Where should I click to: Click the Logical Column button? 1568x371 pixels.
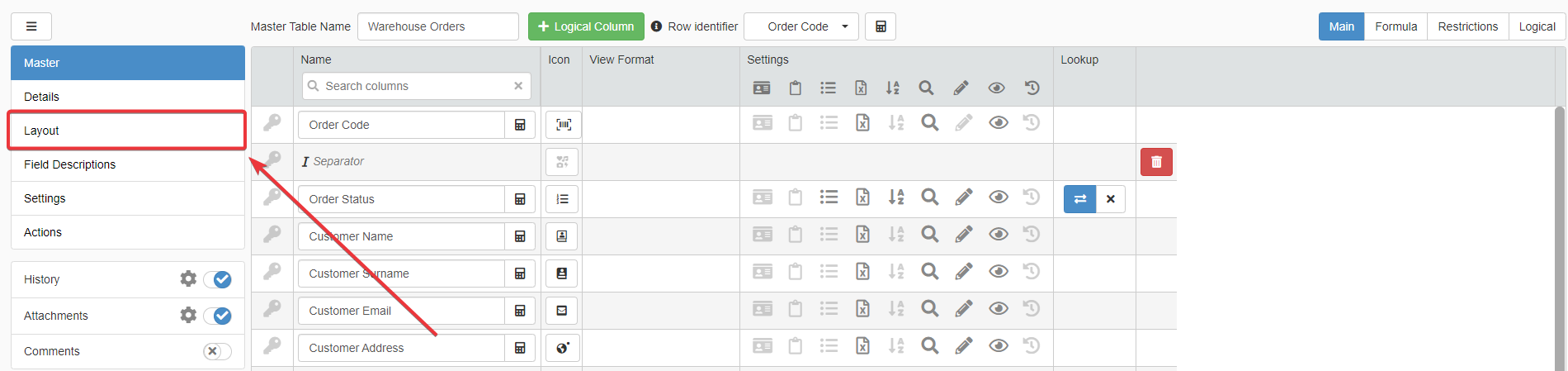tap(586, 26)
